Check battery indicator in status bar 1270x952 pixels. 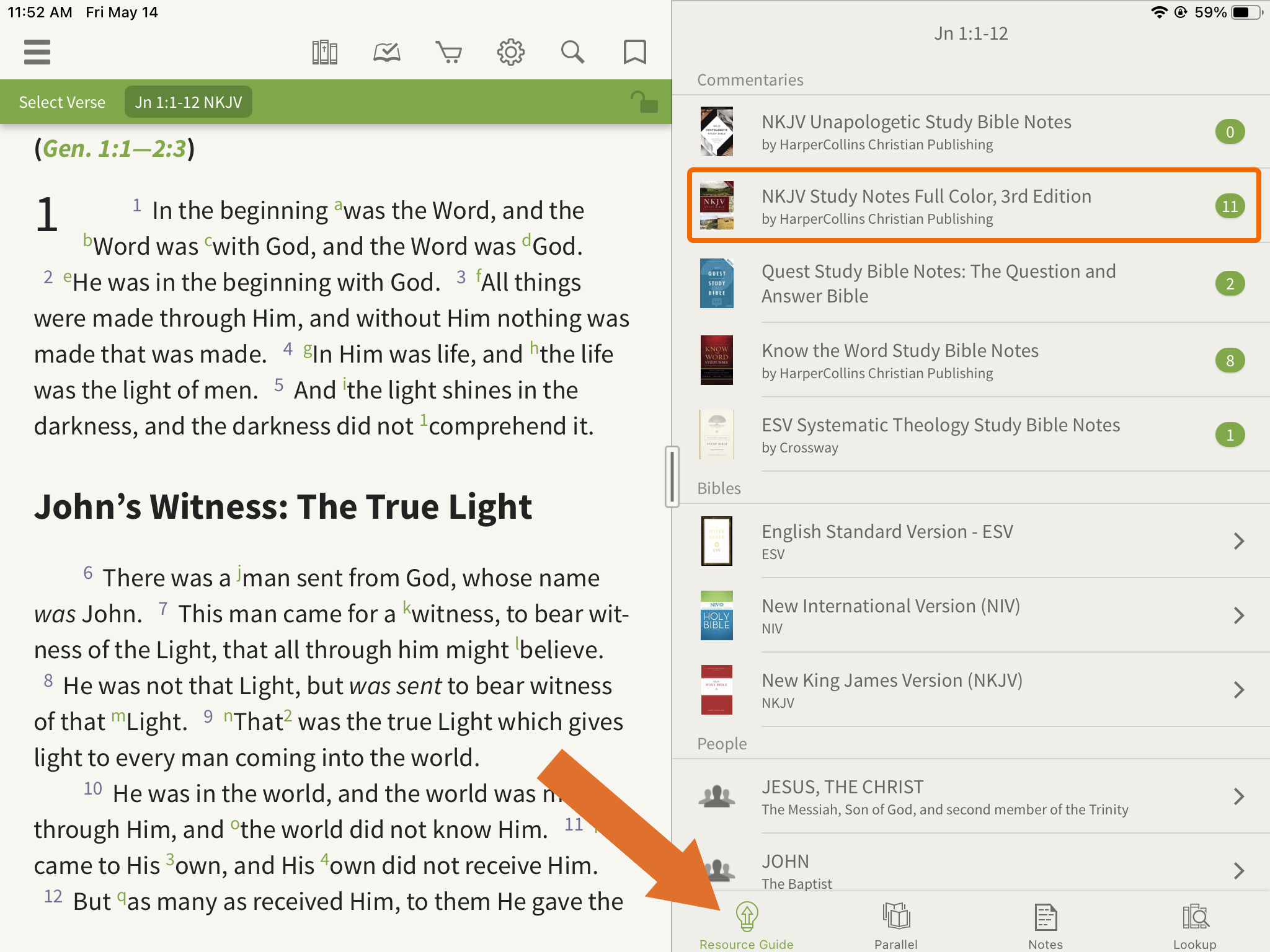pyautogui.click(x=1246, y=12)
